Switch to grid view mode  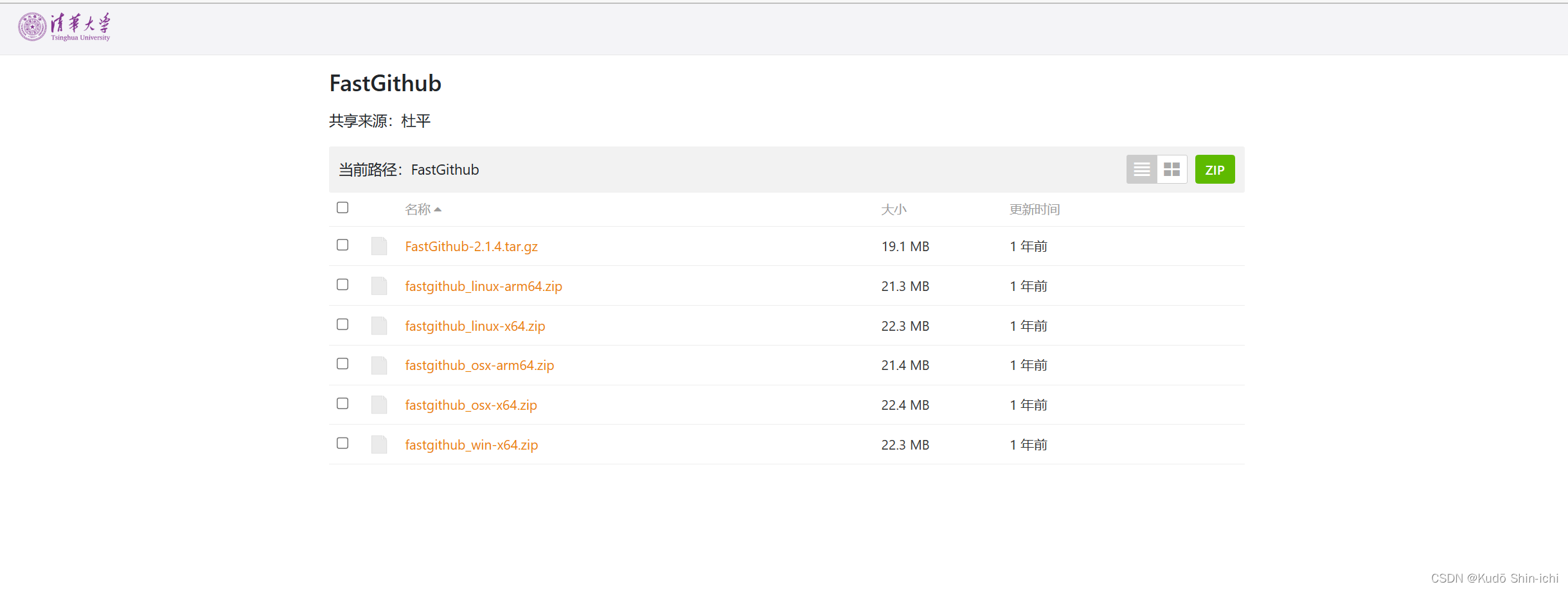1172,170
